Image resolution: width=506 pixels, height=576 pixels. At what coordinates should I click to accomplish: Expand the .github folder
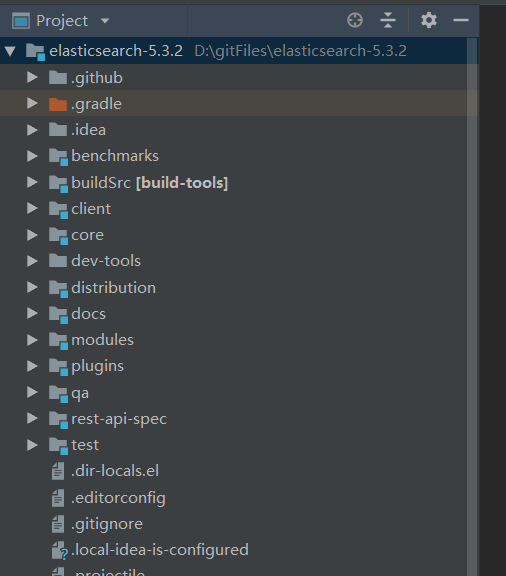(x=32, y=77)
